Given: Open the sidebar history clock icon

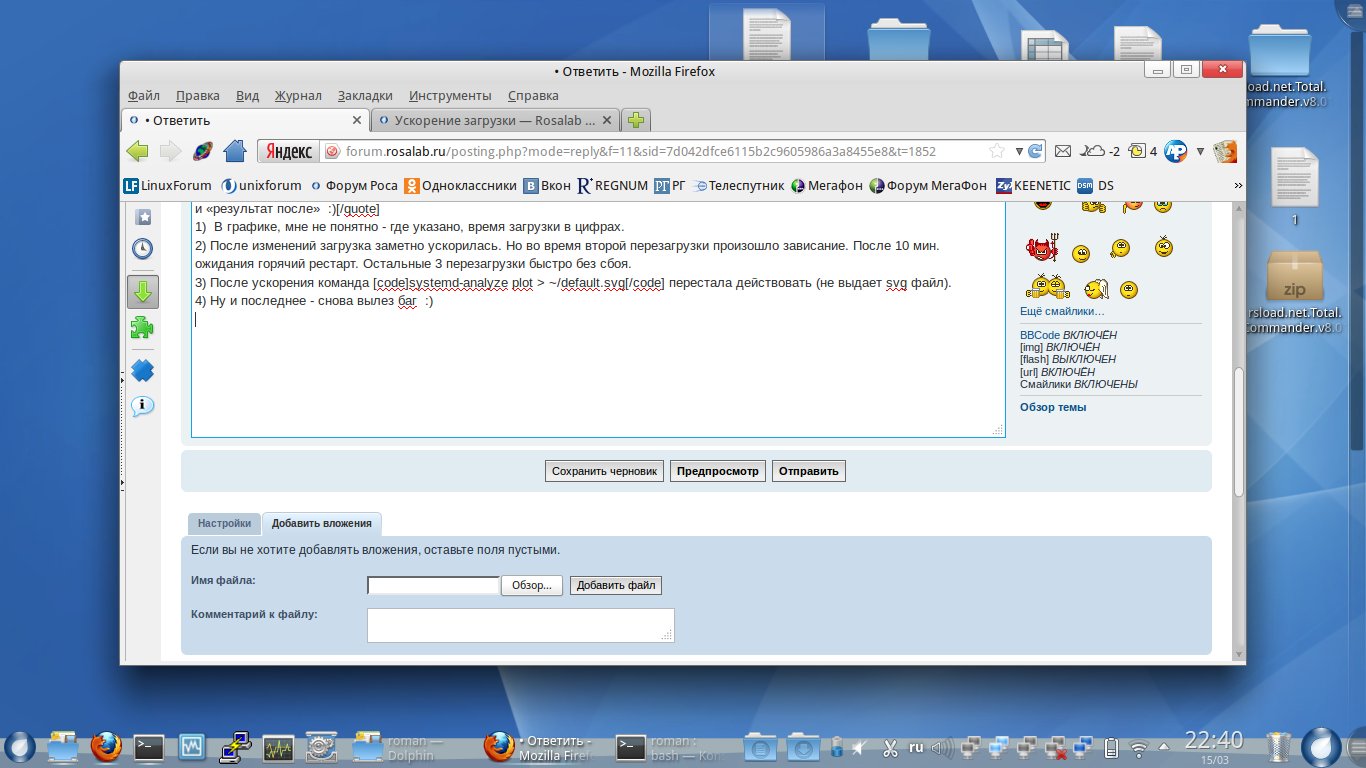Looking at the screenshot, I should (x=142, y=248).
